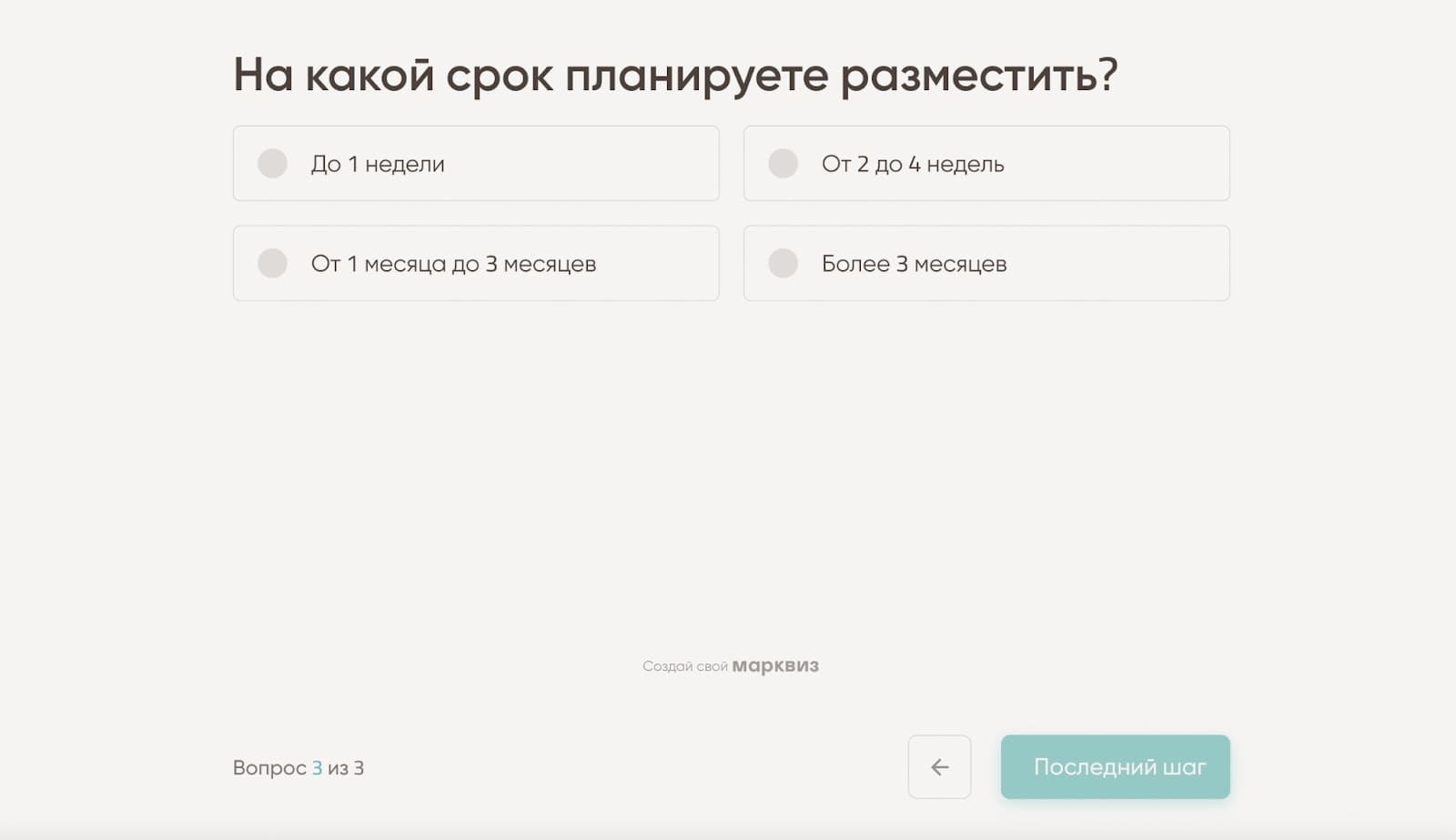Viewport: 1456px width, 840px height.
Task: Choose the longest placement duration option
Action: (x=987, y=264)
